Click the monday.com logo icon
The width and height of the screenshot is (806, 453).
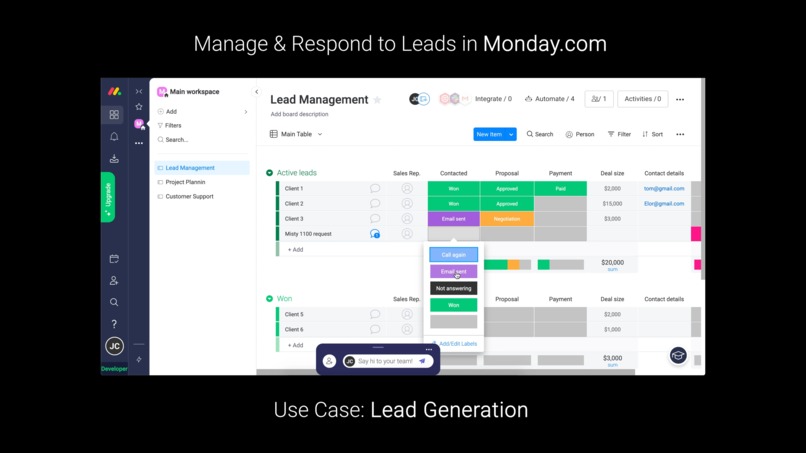click(x=114, y=92)
